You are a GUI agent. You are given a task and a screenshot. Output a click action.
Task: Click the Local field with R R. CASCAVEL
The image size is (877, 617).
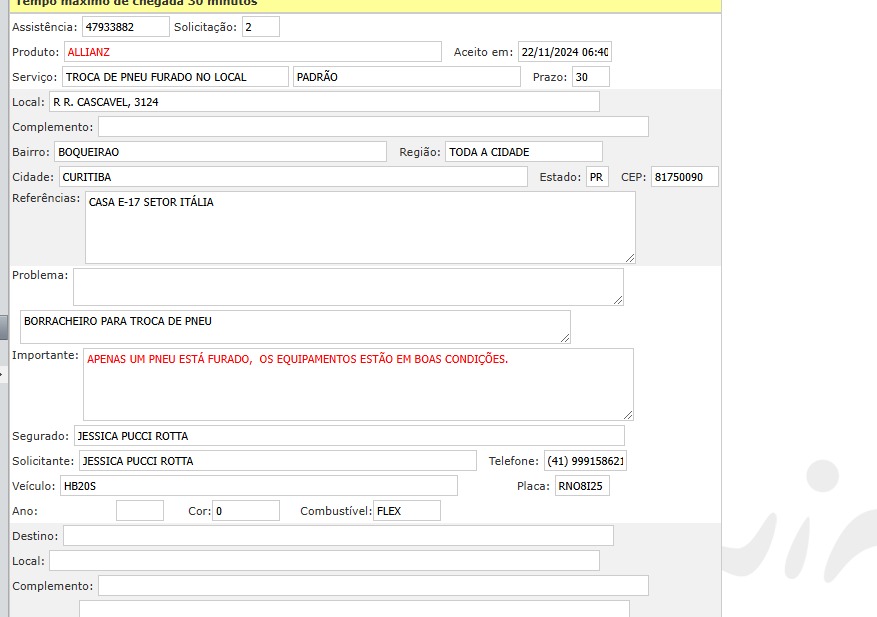[324, 102]
